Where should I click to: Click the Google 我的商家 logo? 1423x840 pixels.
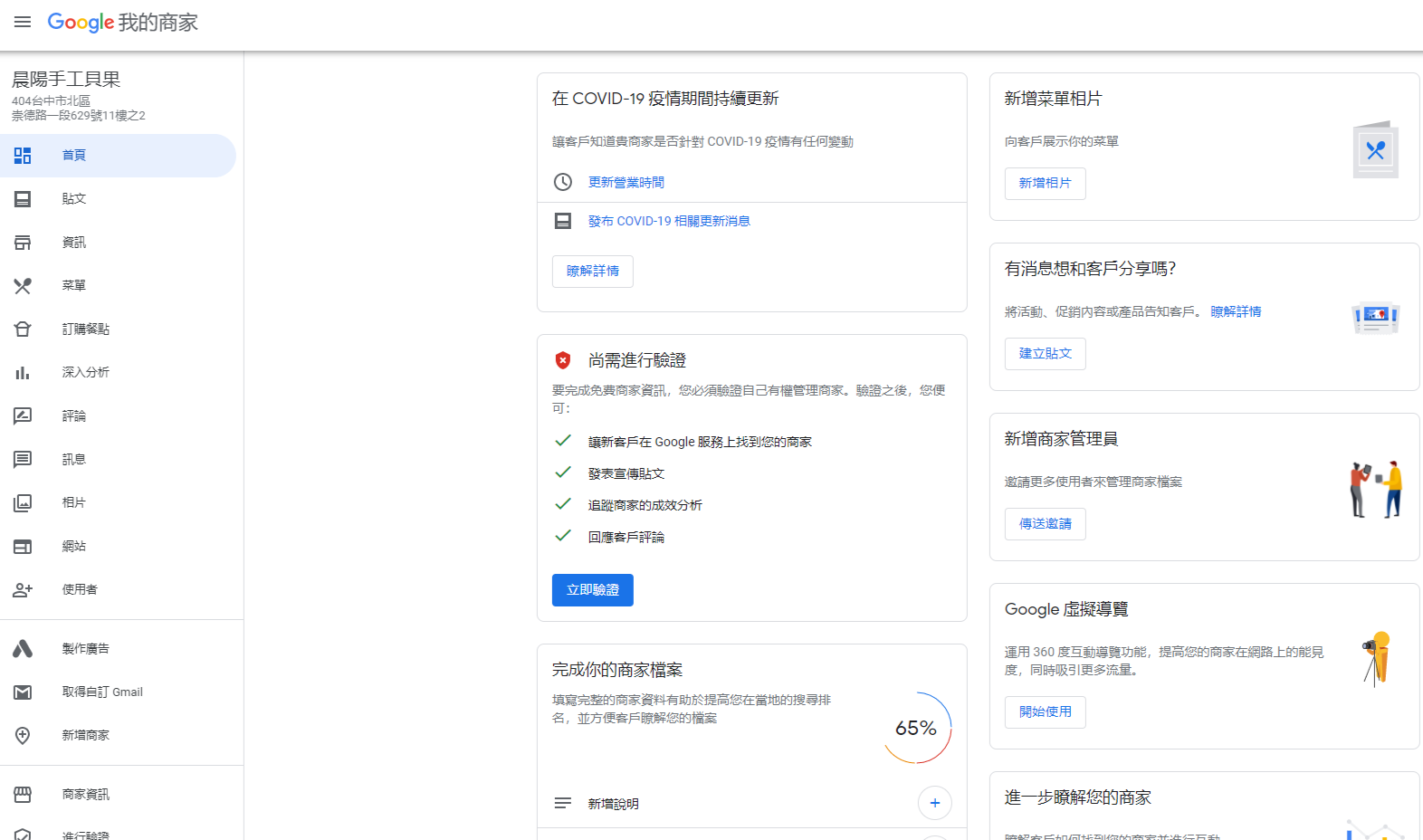pyautogui.click(x=122, y=23)
